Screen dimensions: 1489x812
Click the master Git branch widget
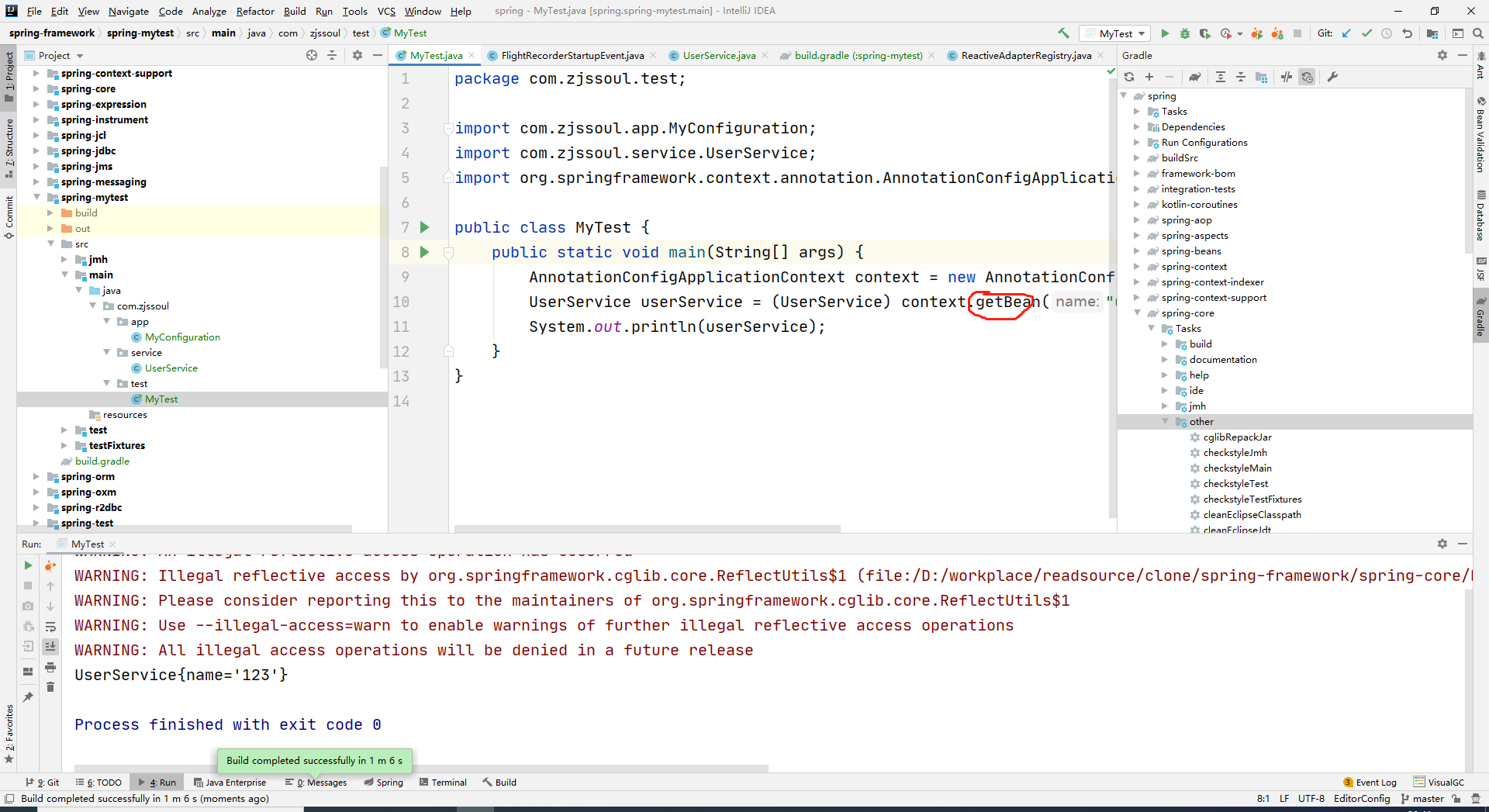1422,798
